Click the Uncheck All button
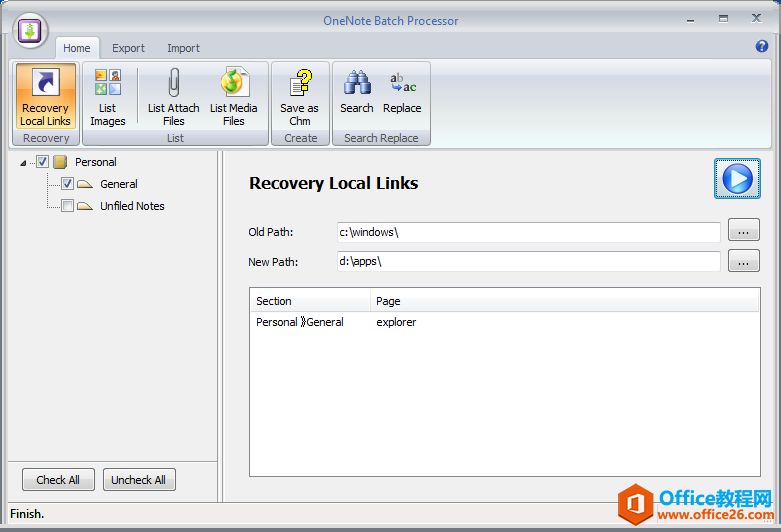The width and height of the screenshot is (781, 532). (x=139, y=480)
